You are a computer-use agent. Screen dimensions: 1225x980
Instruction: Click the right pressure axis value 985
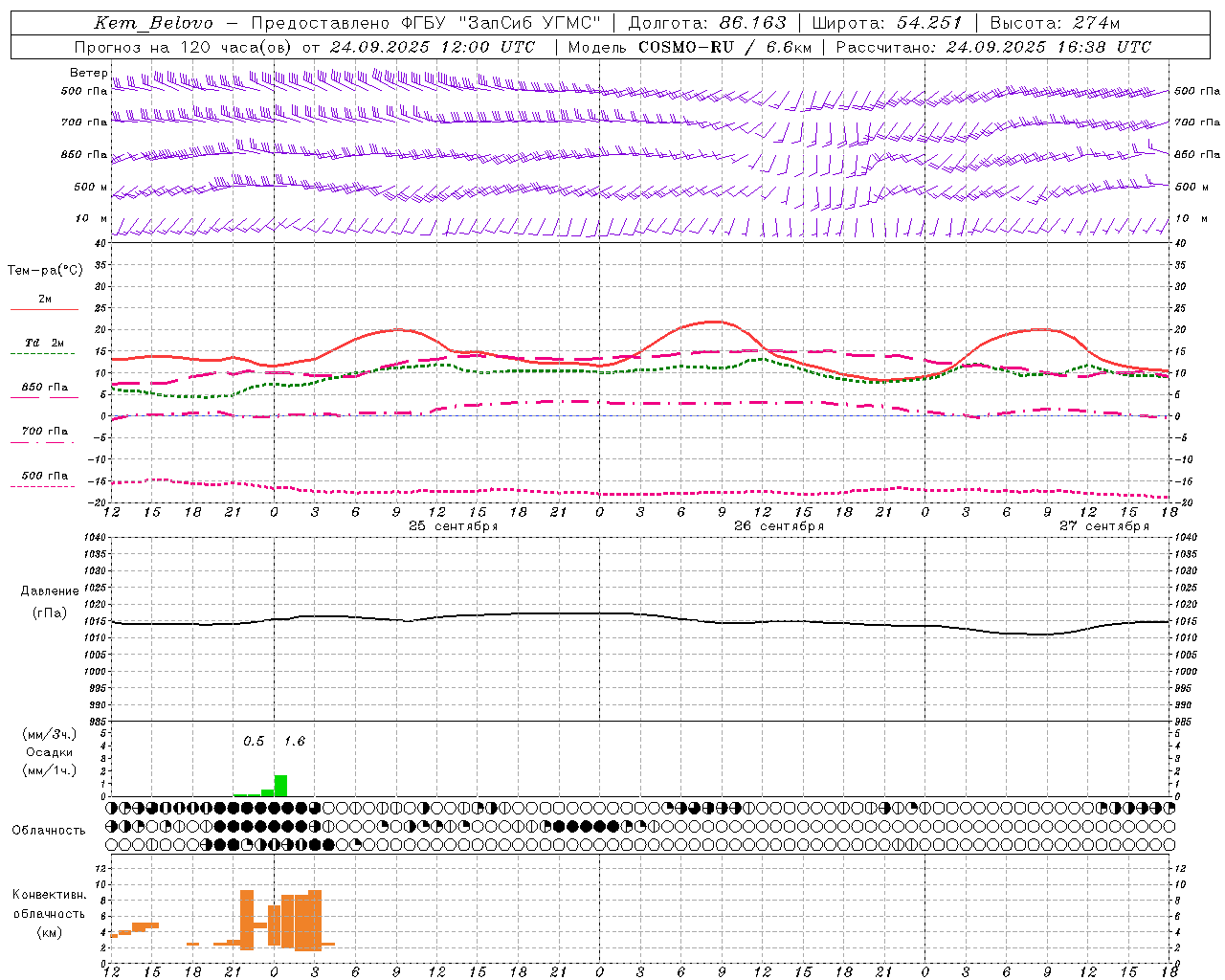pyautogui.click(x=1184, y=722)
